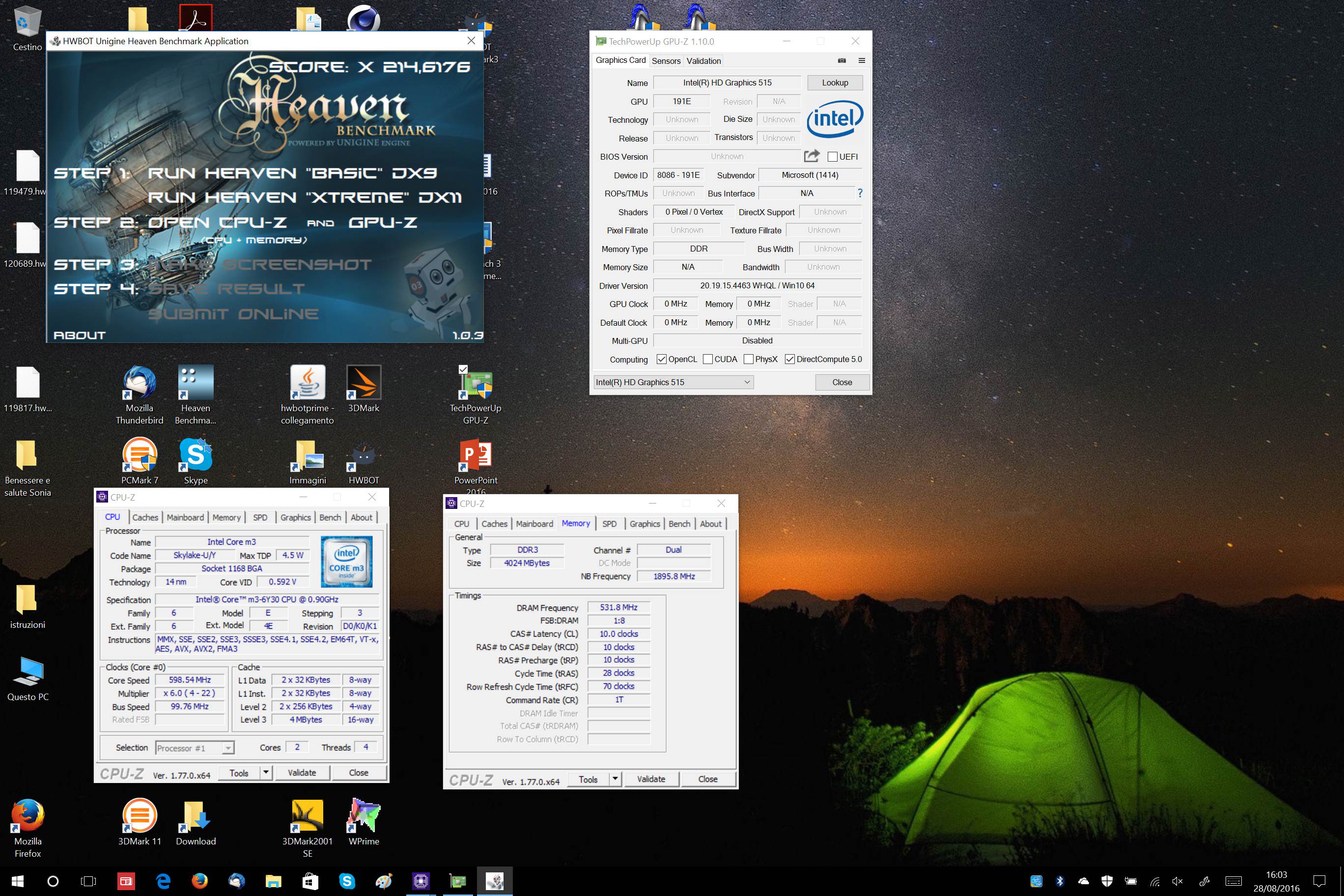Open hwbotprime collegamento Java shortcut
Screen dimensions: 1344x896
coord(308,395)
